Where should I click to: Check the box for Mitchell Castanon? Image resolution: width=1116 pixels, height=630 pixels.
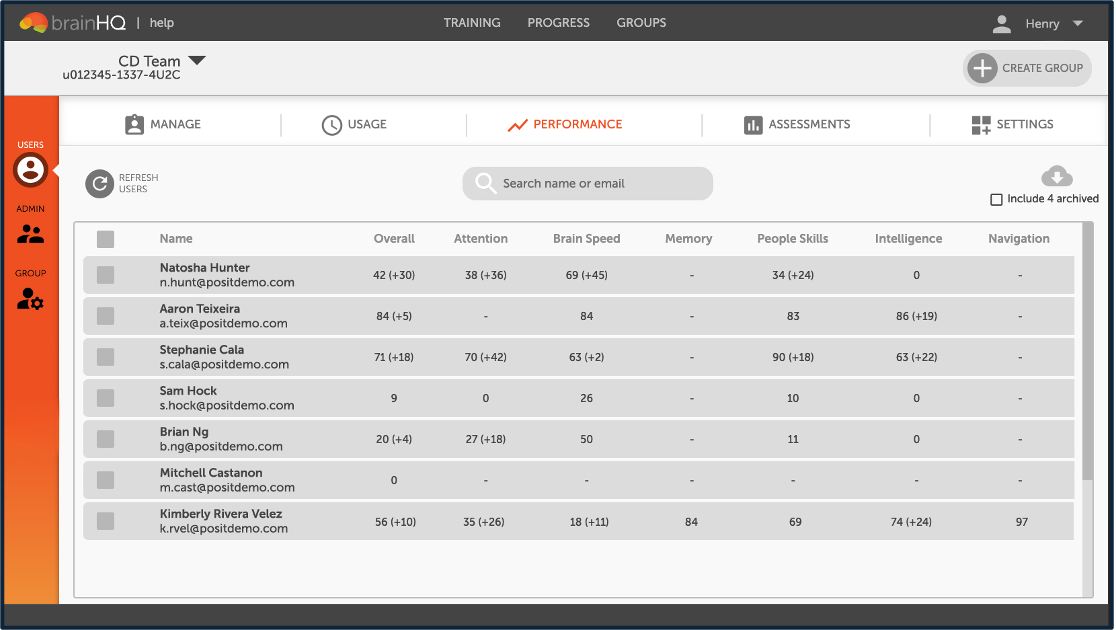pos(105,481)
